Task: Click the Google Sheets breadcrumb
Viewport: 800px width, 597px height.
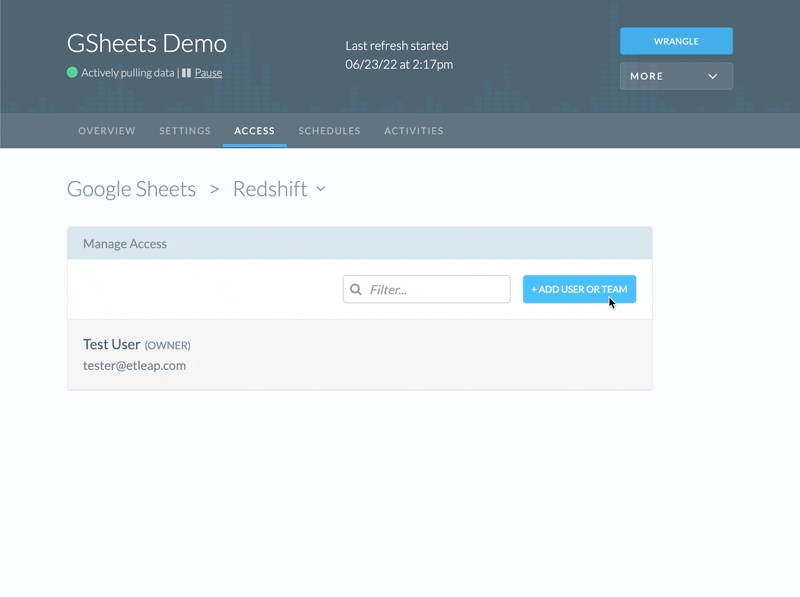Action: (131, 189)
